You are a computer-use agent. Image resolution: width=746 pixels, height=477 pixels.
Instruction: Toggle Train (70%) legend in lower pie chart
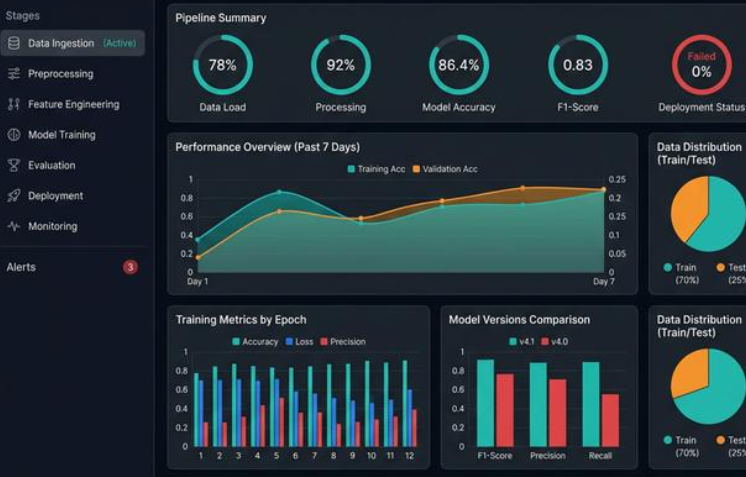tap(681, 446)
